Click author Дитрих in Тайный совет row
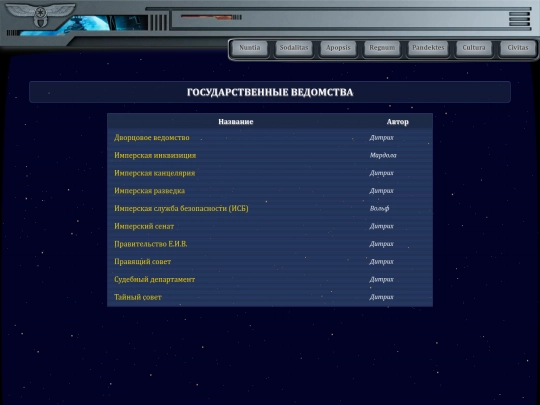This screenshot has height=405, width=540. [x=381, y=297]
